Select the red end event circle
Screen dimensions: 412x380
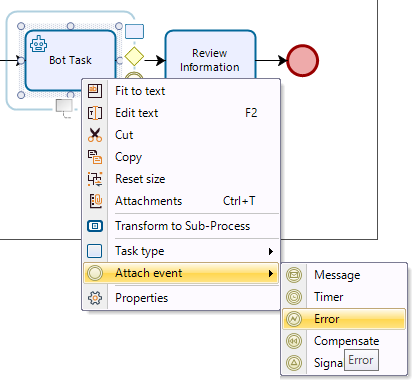(303, 61)
